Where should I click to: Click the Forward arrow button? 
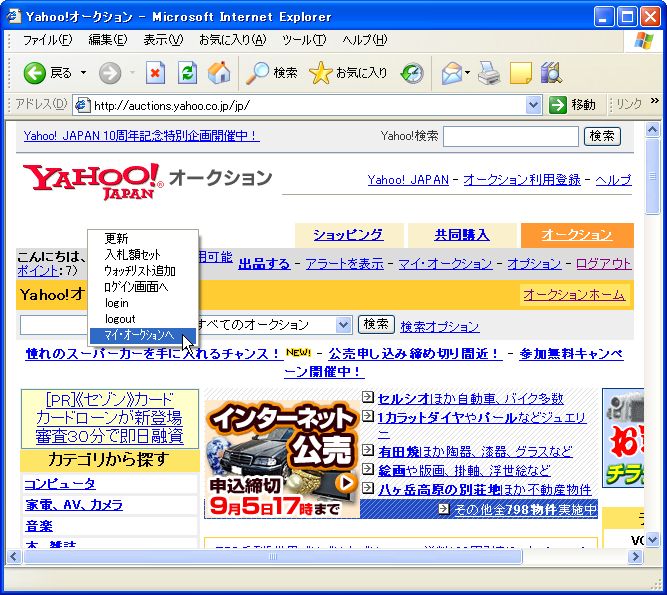click(x=110, y=73)
